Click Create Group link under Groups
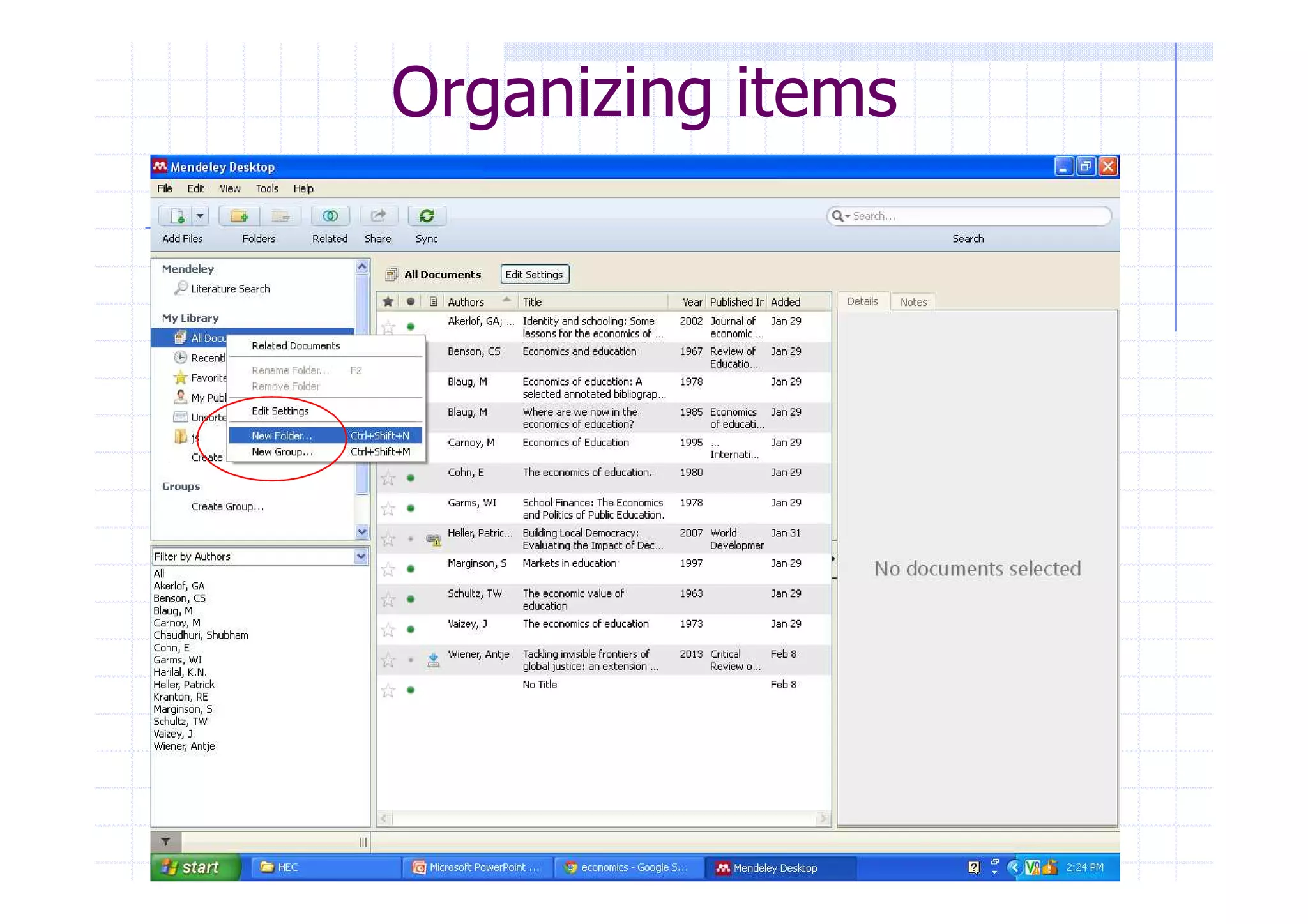1308x924 pixels. coord(227,506)
